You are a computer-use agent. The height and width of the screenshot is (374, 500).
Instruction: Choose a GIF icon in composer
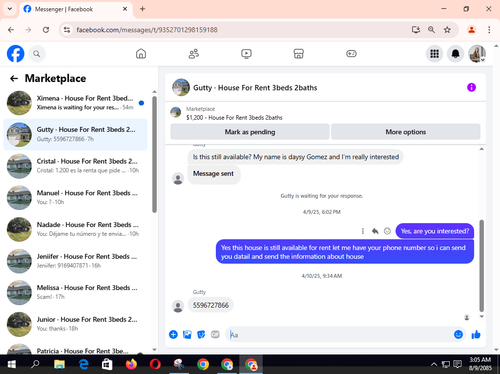point(215,334)
